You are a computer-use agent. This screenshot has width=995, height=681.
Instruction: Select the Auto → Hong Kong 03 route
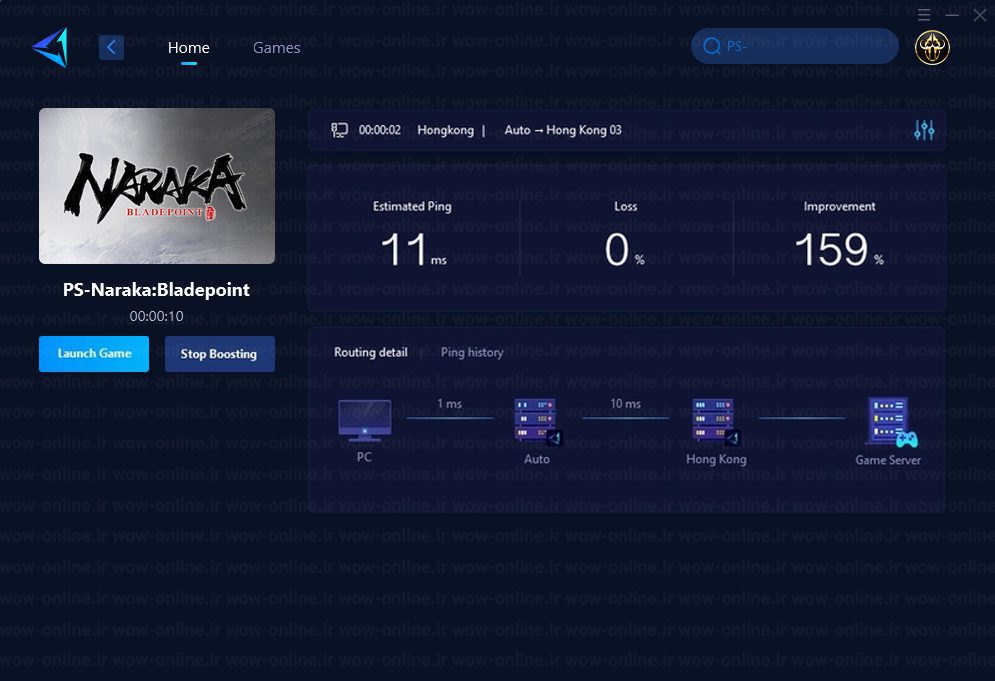coord(563,130)
